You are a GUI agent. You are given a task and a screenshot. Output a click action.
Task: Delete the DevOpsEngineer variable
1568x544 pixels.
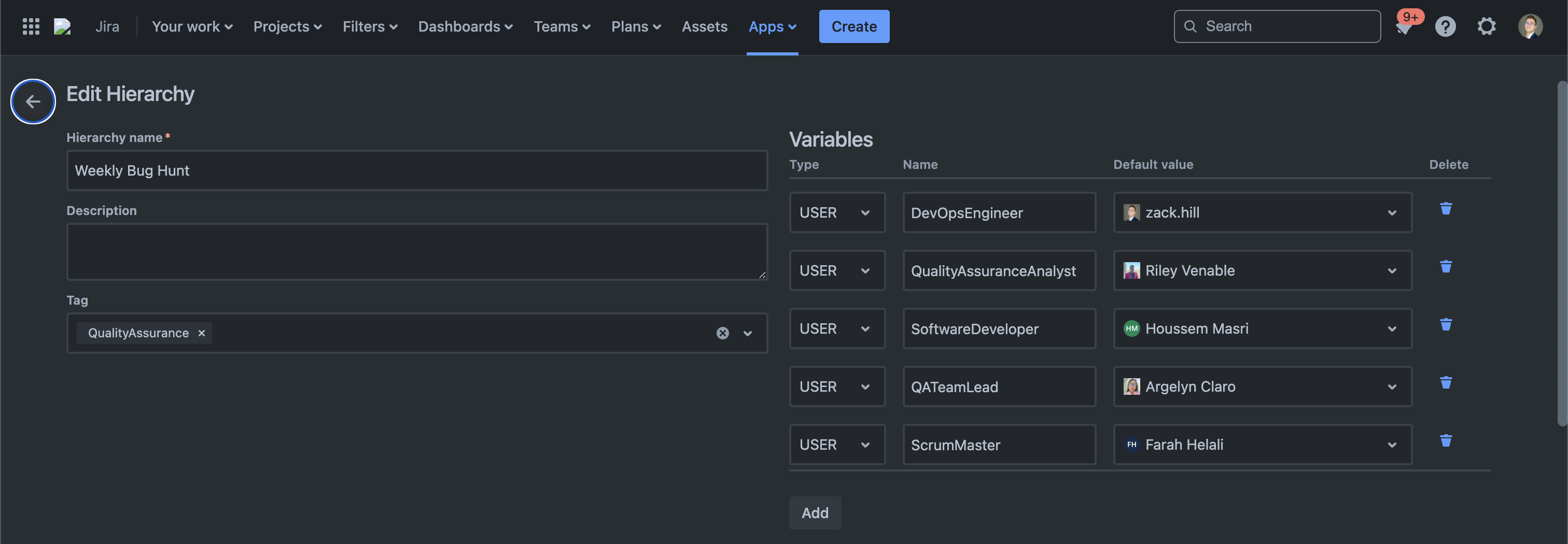(1446, 209)
